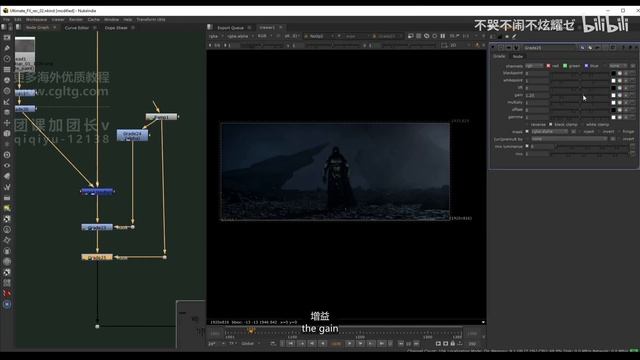Enable the mask fringe checkbox

pos(619,131)
